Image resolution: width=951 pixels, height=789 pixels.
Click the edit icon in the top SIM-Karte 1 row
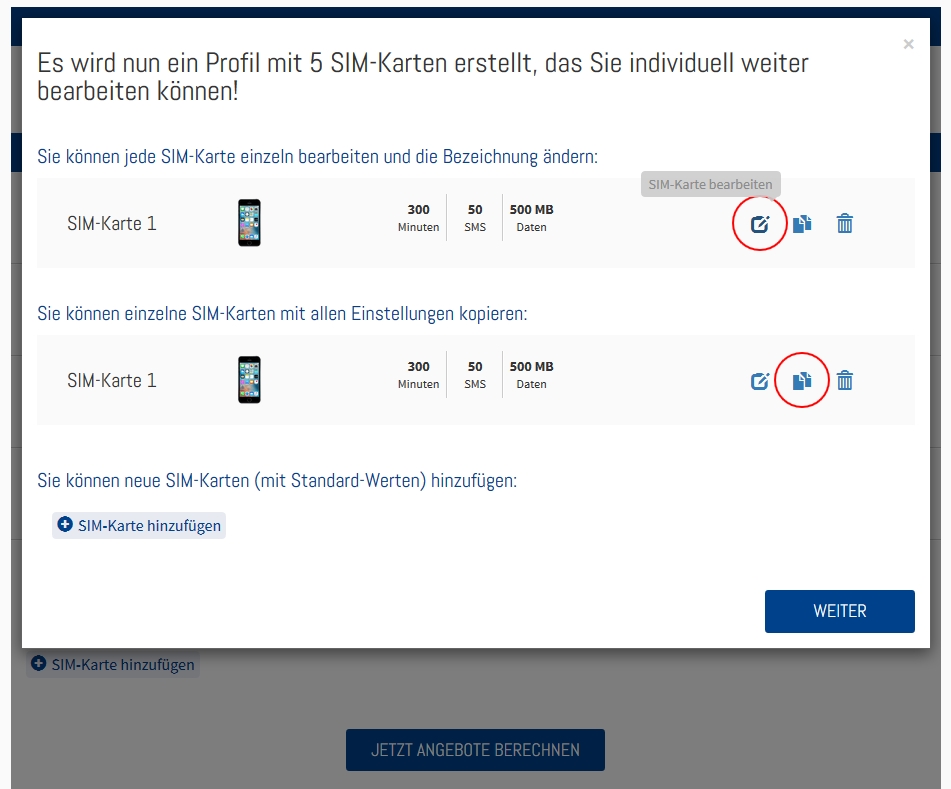[x=760, y=224]
